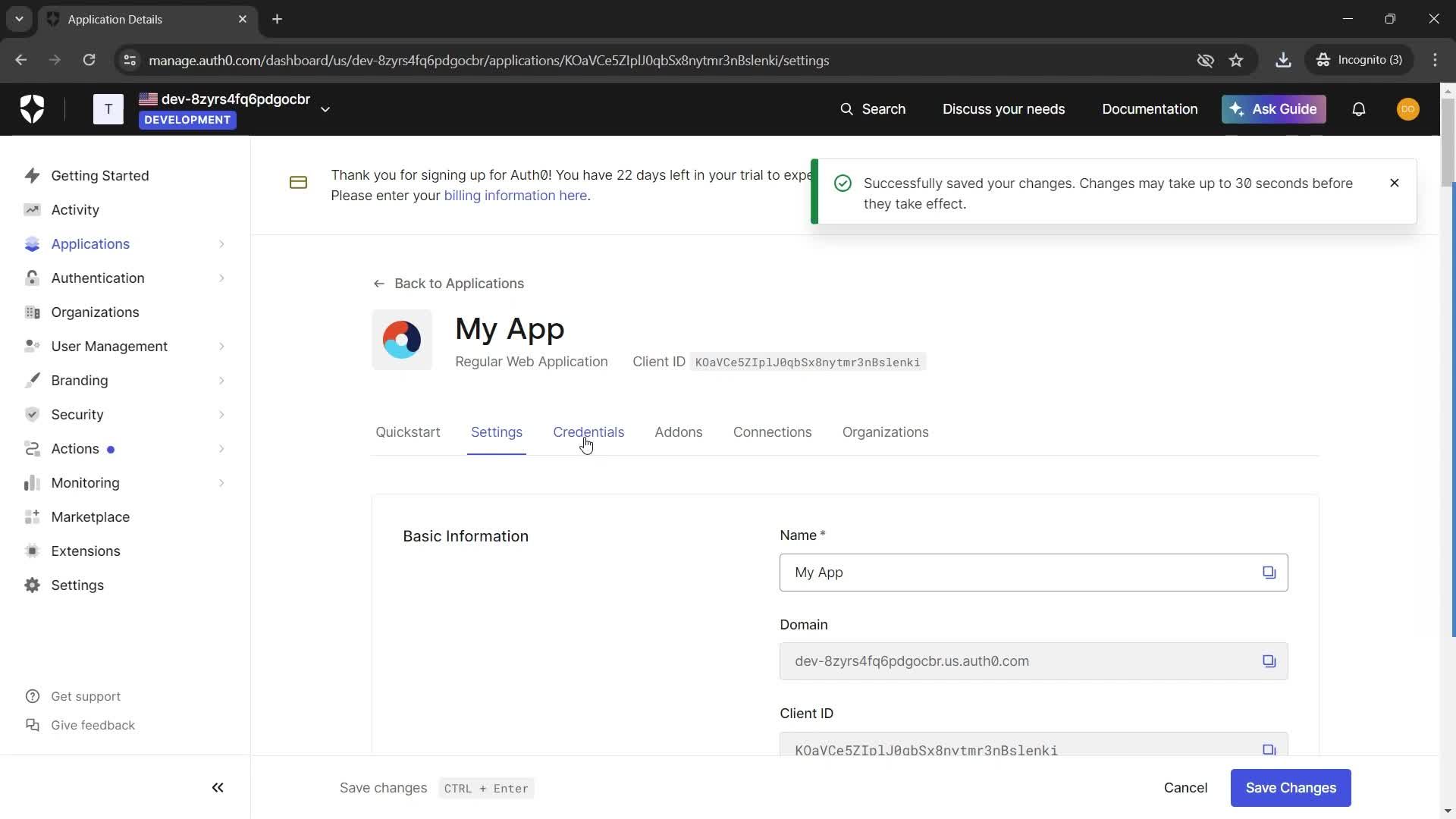Go Back to Applications
1456x819 pixels.
pos(448,284)
